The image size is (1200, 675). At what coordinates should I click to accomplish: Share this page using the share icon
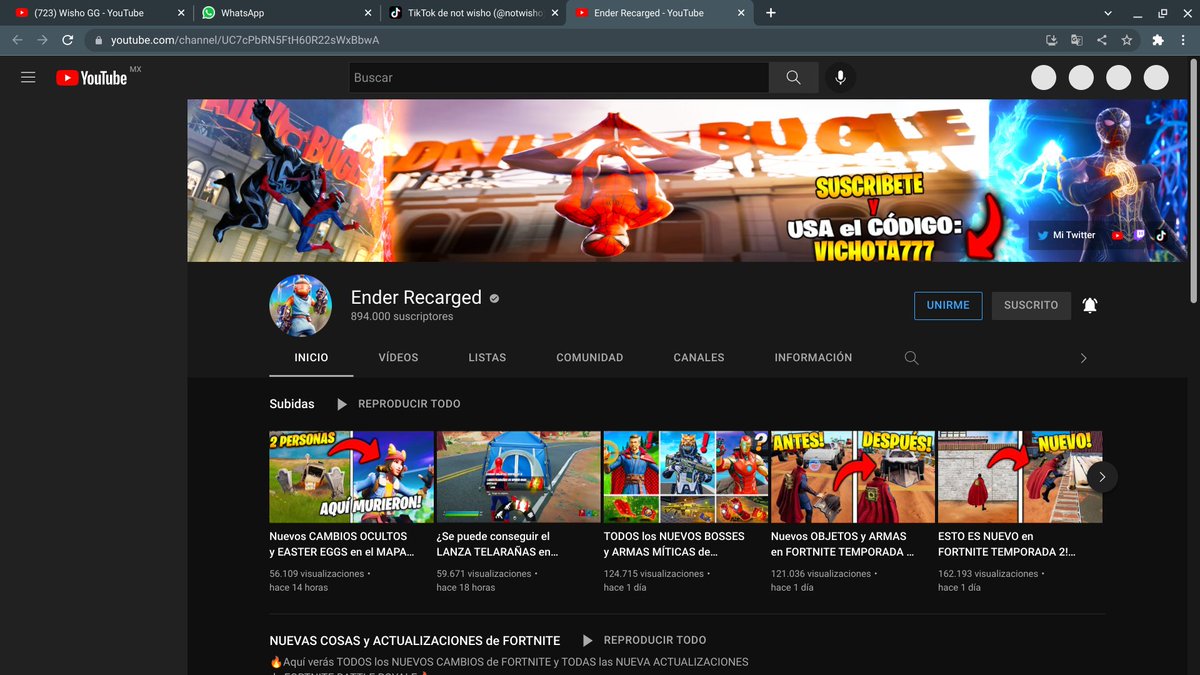pyautogui.click(x=1101, y=40)
